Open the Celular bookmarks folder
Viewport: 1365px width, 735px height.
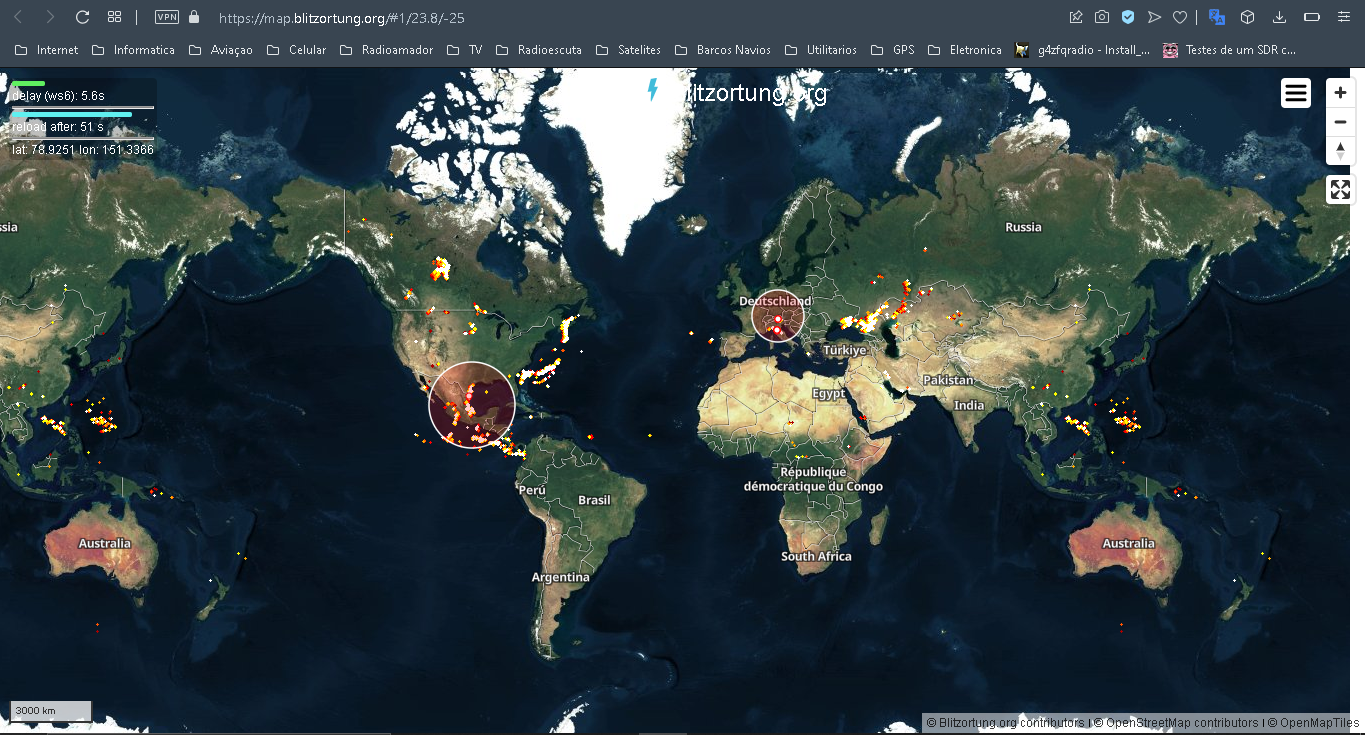click(296, 50)
